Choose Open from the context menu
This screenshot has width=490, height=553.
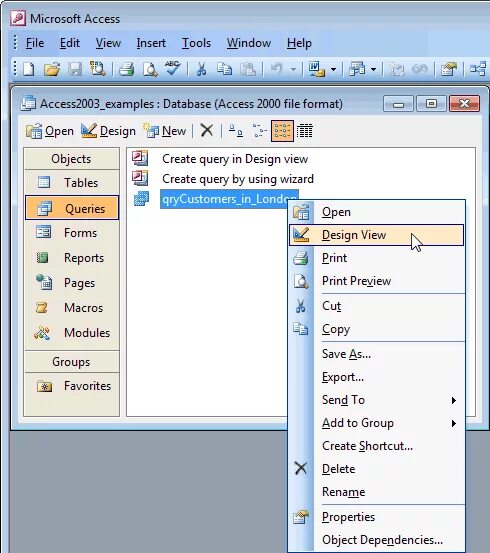coord(376,212)
